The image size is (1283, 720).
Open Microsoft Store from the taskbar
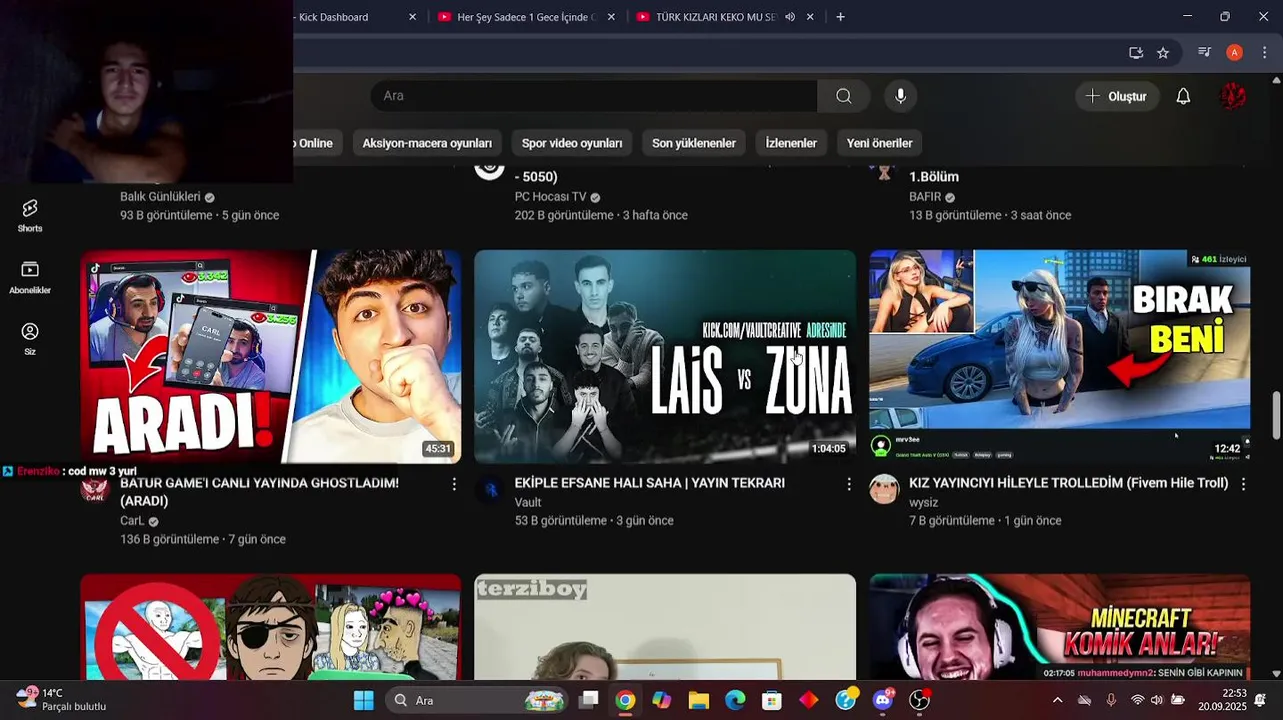tap(771, 700)
